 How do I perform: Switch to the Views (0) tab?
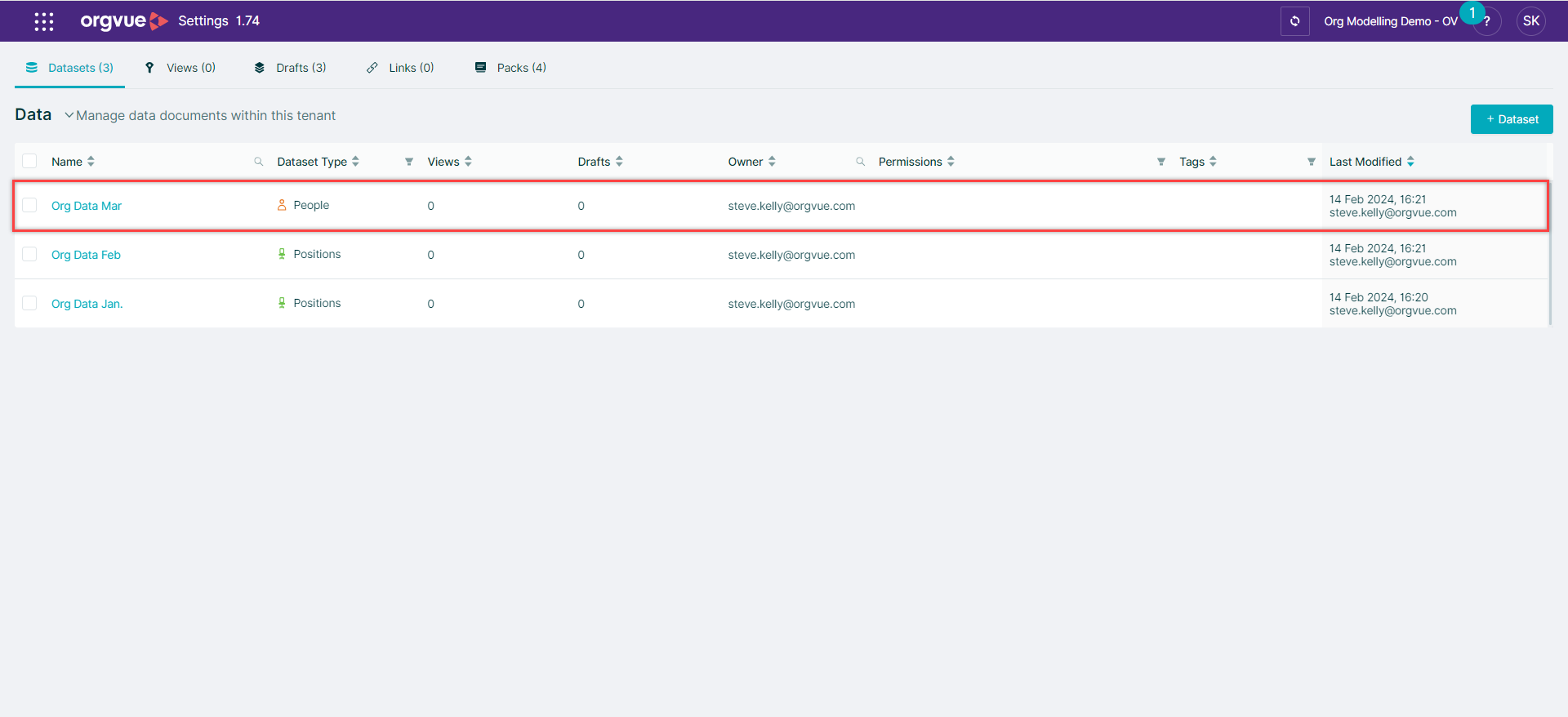[180, 68]
